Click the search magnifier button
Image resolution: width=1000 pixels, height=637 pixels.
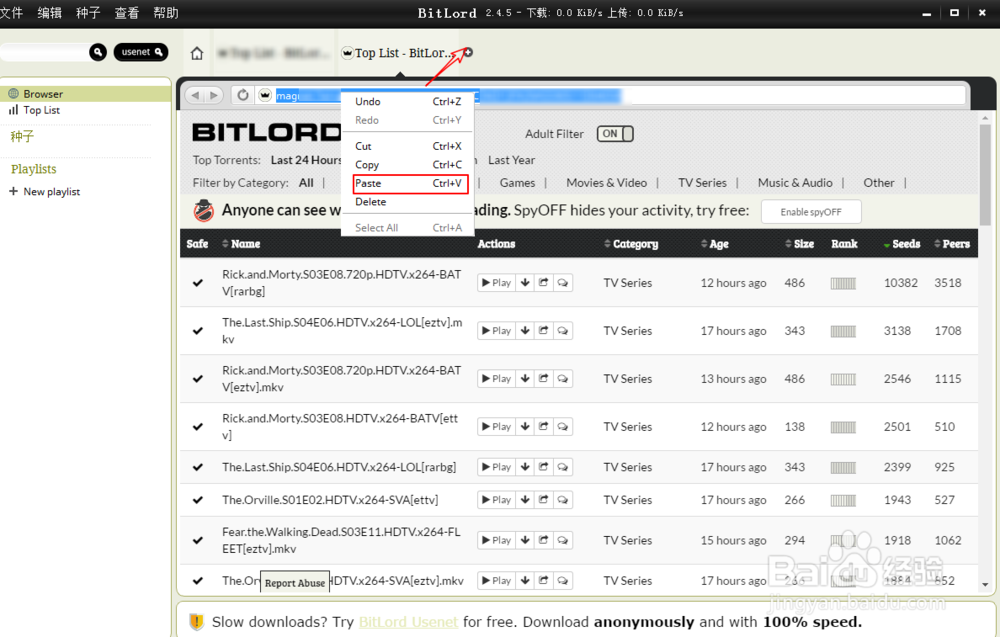(x=98, y=52)
